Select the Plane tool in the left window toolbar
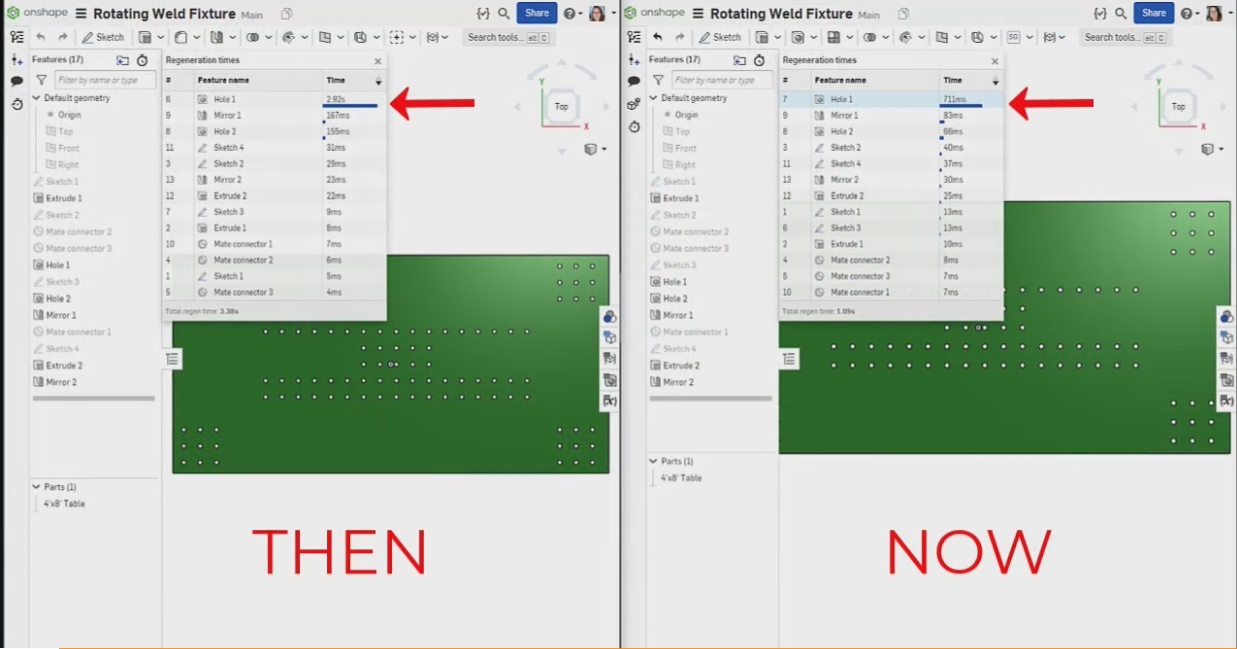Viewport: 1237px width, 649px height. pos(325,37)
